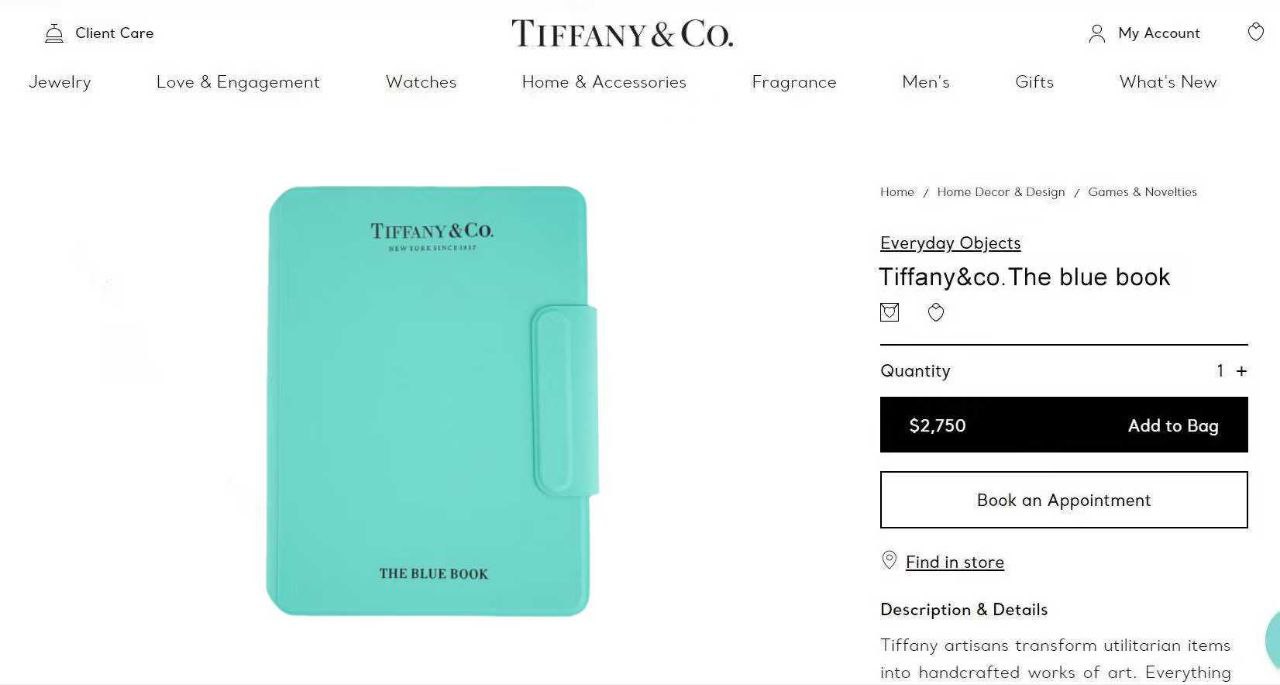Go to Home Decor & Design breadcrumb
The image size is (1280, 685).
(1001, 192)
